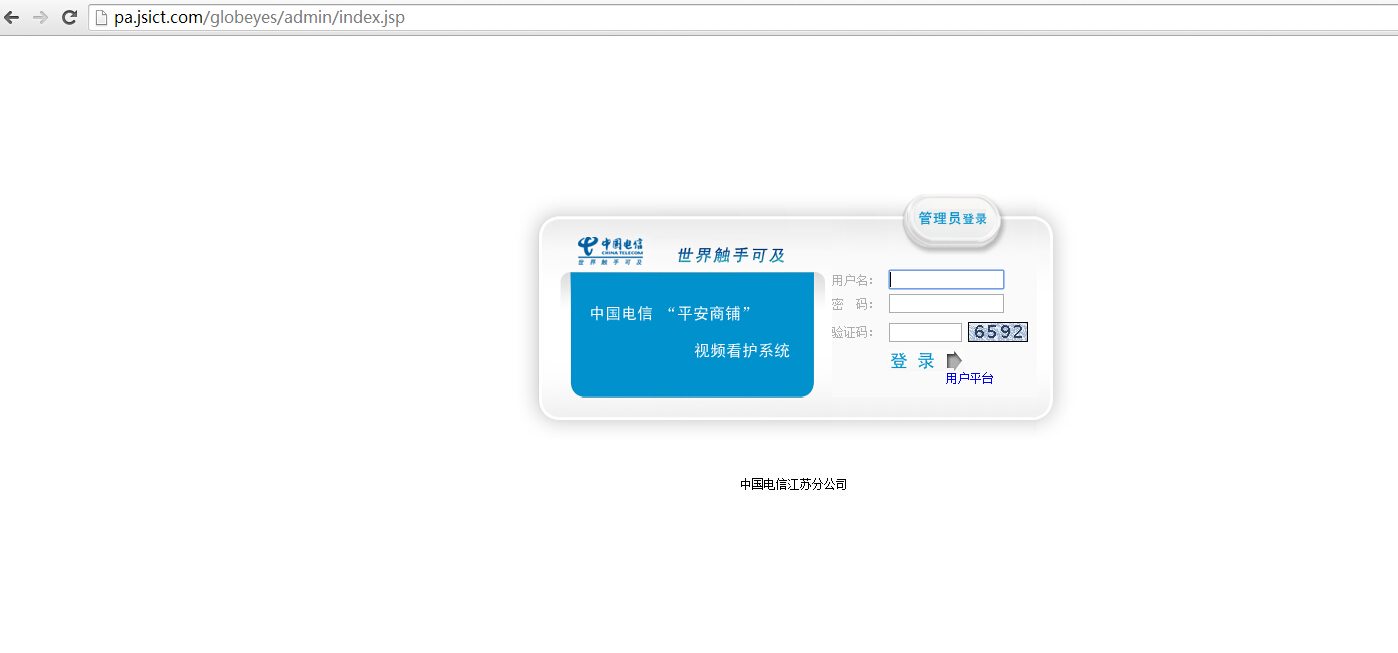The image size is (1398, 653).
Task: Focus the 密码 password field
Action: (x=946, y=303)
